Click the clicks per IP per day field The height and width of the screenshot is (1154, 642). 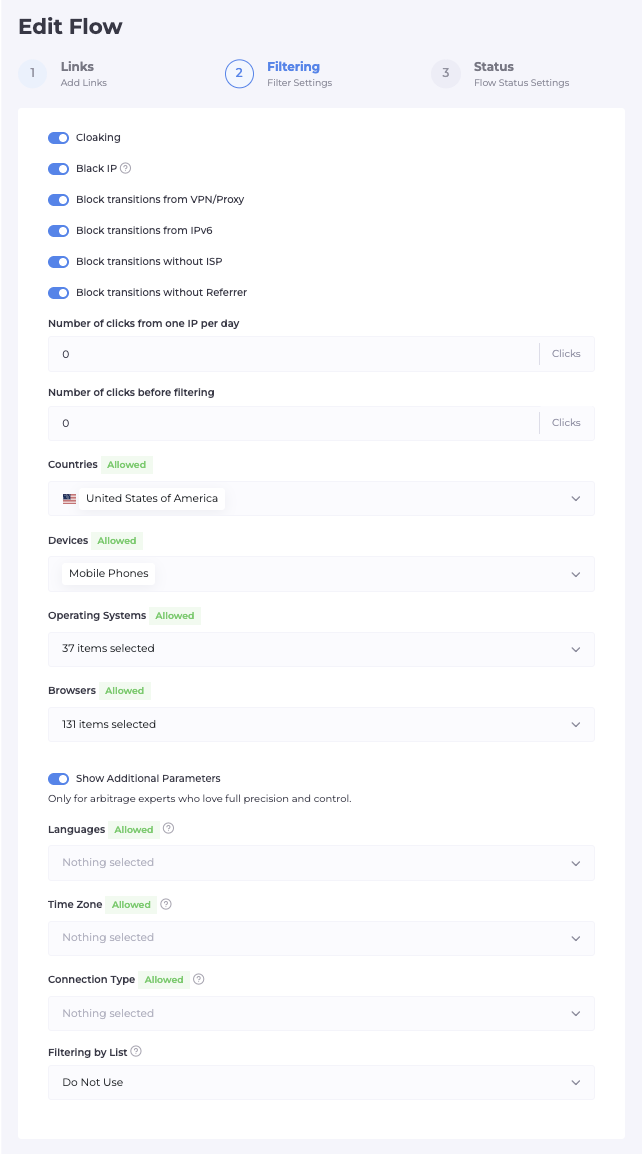[290, 354]
